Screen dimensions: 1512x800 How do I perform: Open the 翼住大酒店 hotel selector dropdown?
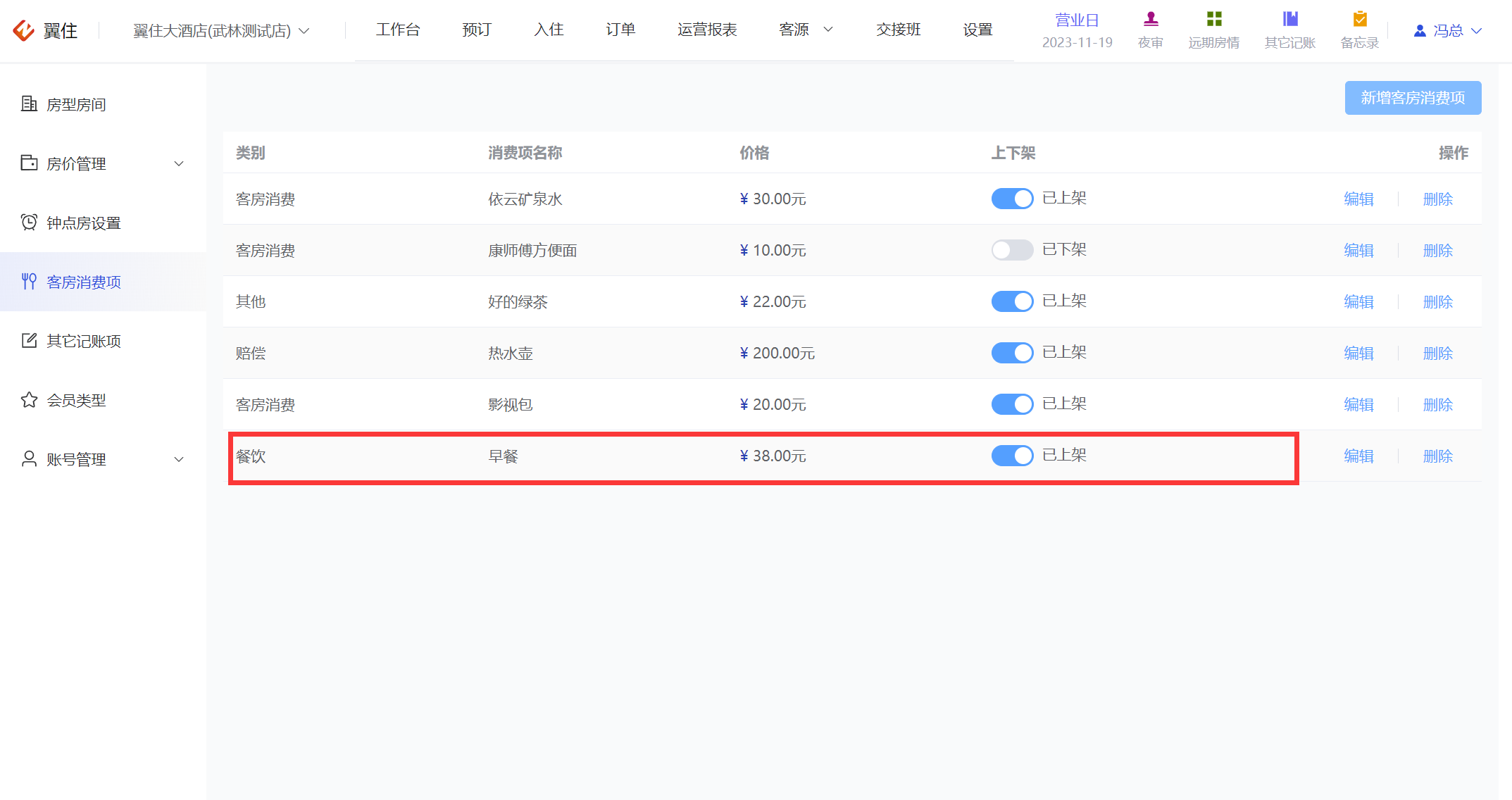click(221, 30)
